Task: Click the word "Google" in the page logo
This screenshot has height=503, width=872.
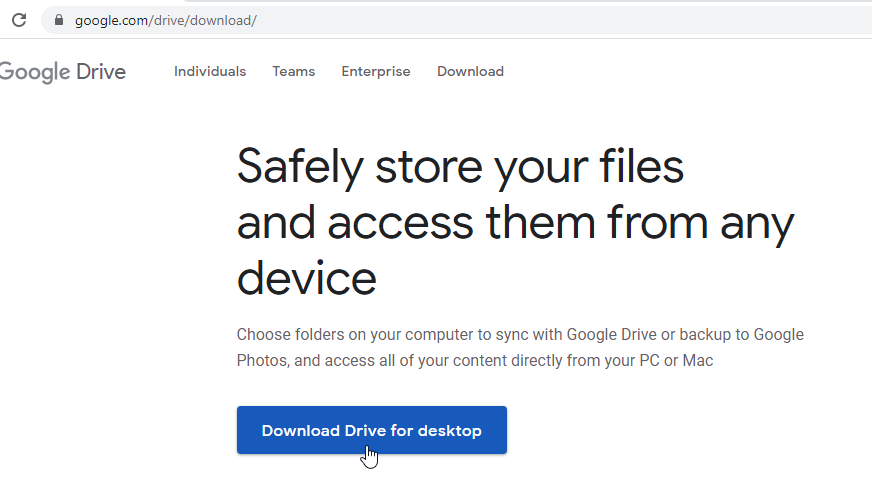Action: tap(35, 72)
